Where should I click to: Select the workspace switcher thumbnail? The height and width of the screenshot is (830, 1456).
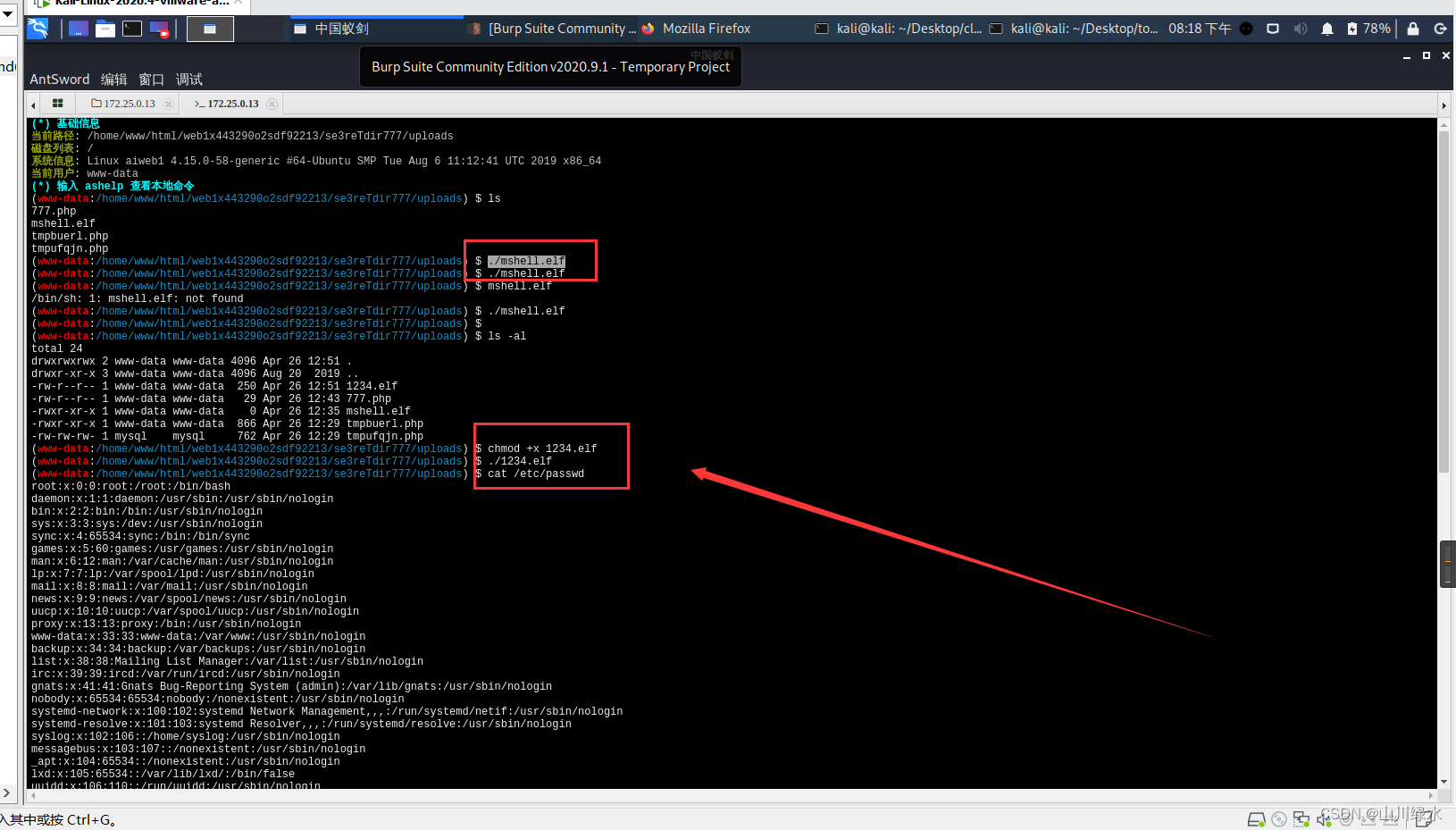[210, 29]
